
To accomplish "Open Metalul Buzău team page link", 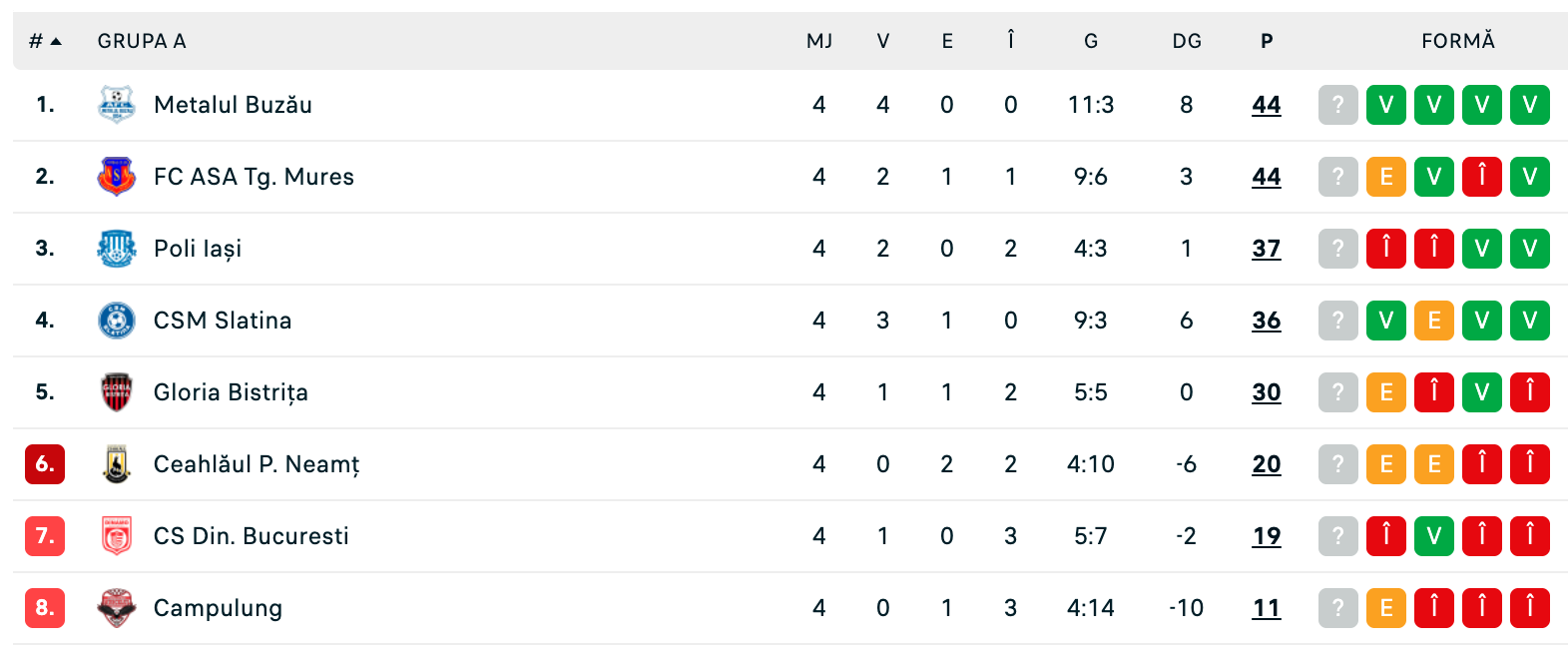I will (x=233, y=105).
